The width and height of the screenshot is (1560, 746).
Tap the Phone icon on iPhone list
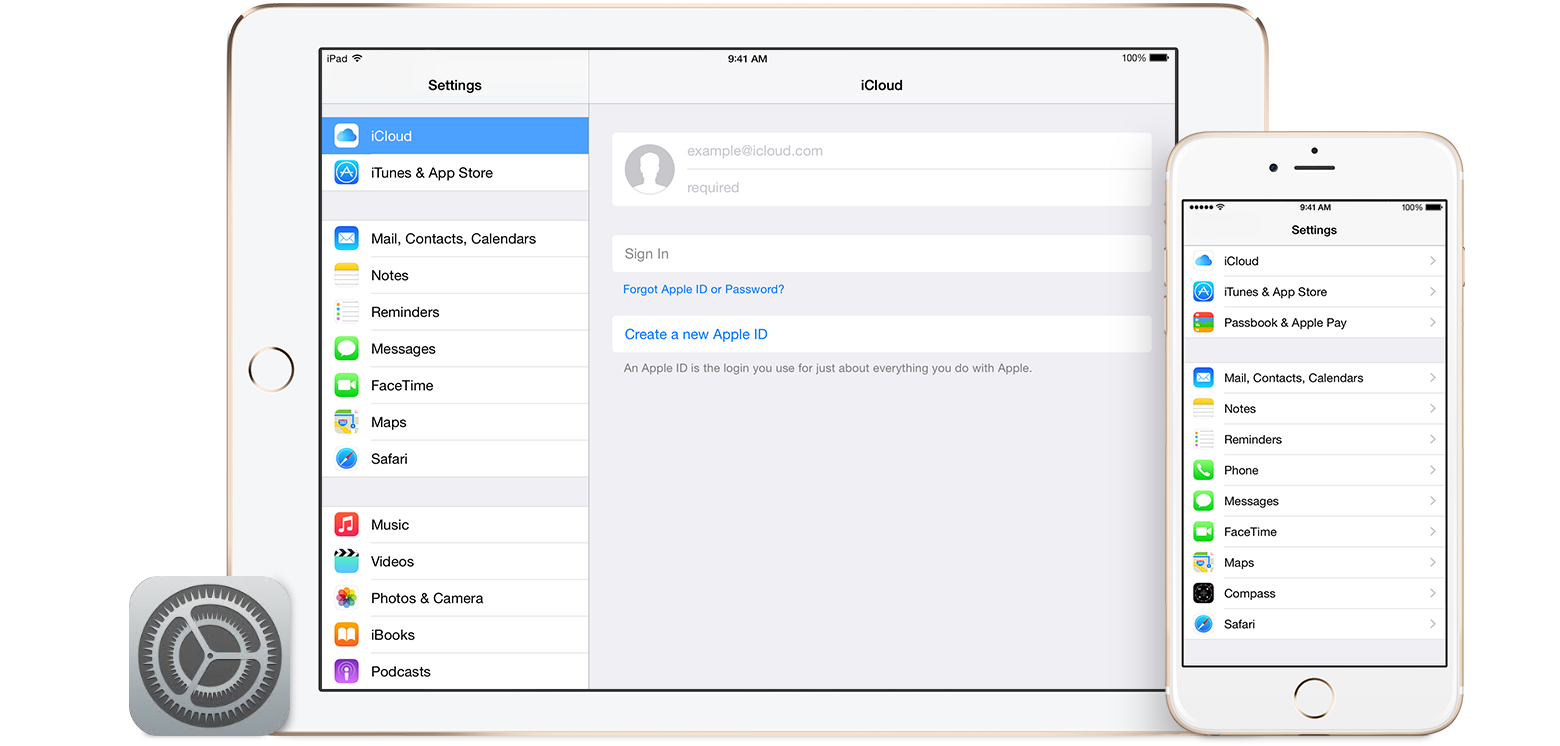tap(1204, 470)
